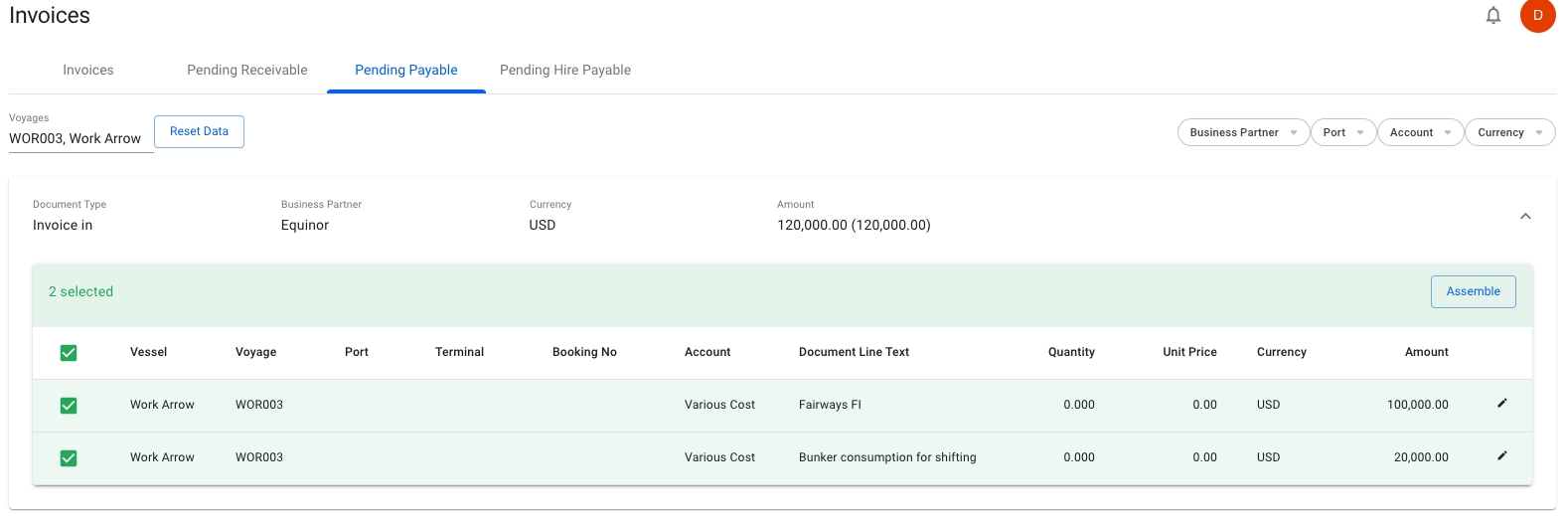This screenshot has width=1568, height=526.
Task: Toggle the select-all checkbox in header
Action: 69,353
